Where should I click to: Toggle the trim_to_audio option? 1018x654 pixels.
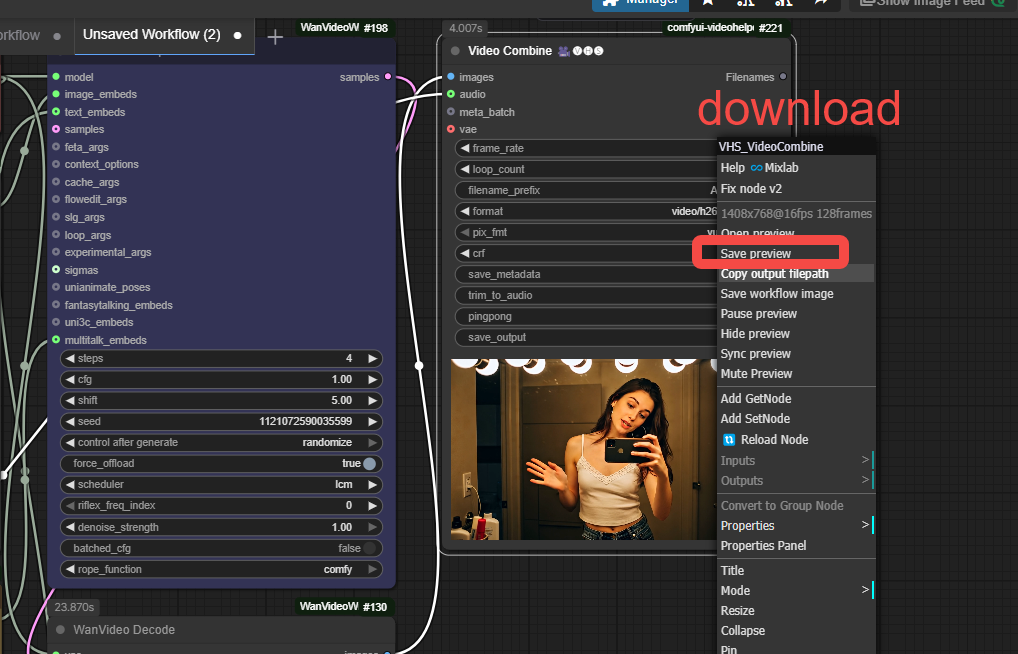[x=586, y=295]
